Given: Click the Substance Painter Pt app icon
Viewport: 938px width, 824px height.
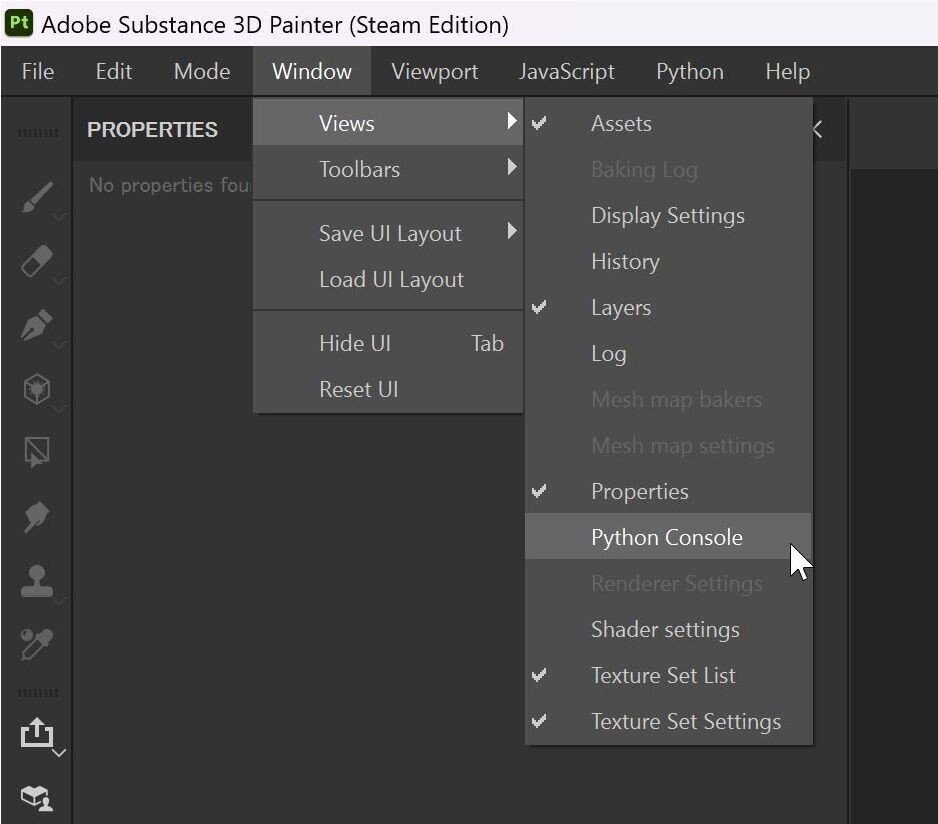Looking at the screenshot, I should pyautogui.click(x=18, y=23).
